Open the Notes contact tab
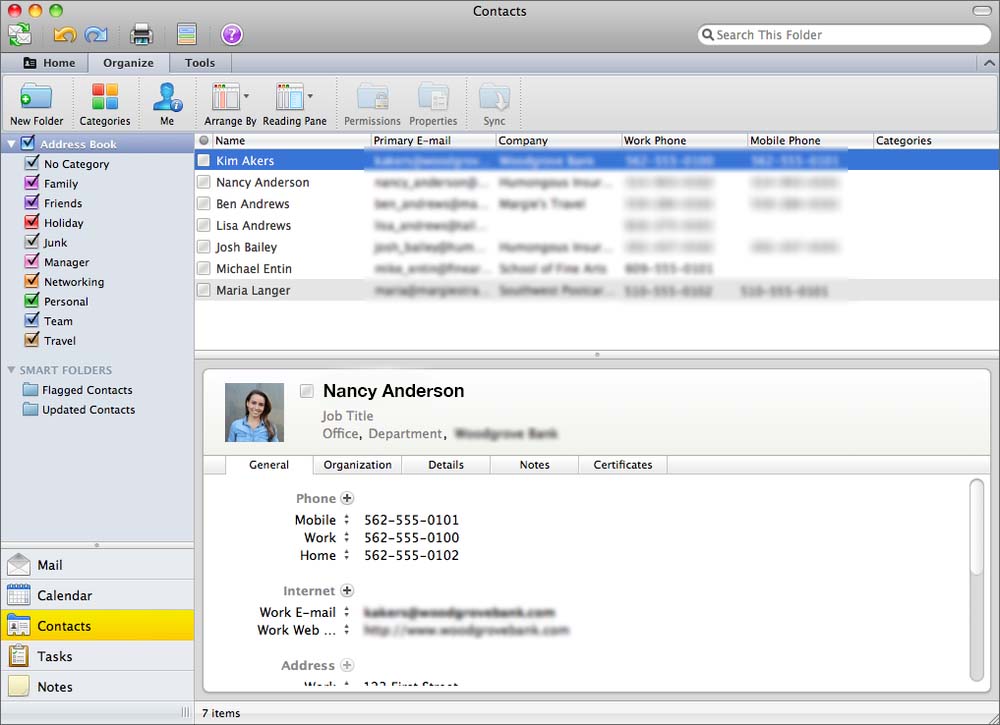Screen dimensions: 1000x725 point(534,465)
